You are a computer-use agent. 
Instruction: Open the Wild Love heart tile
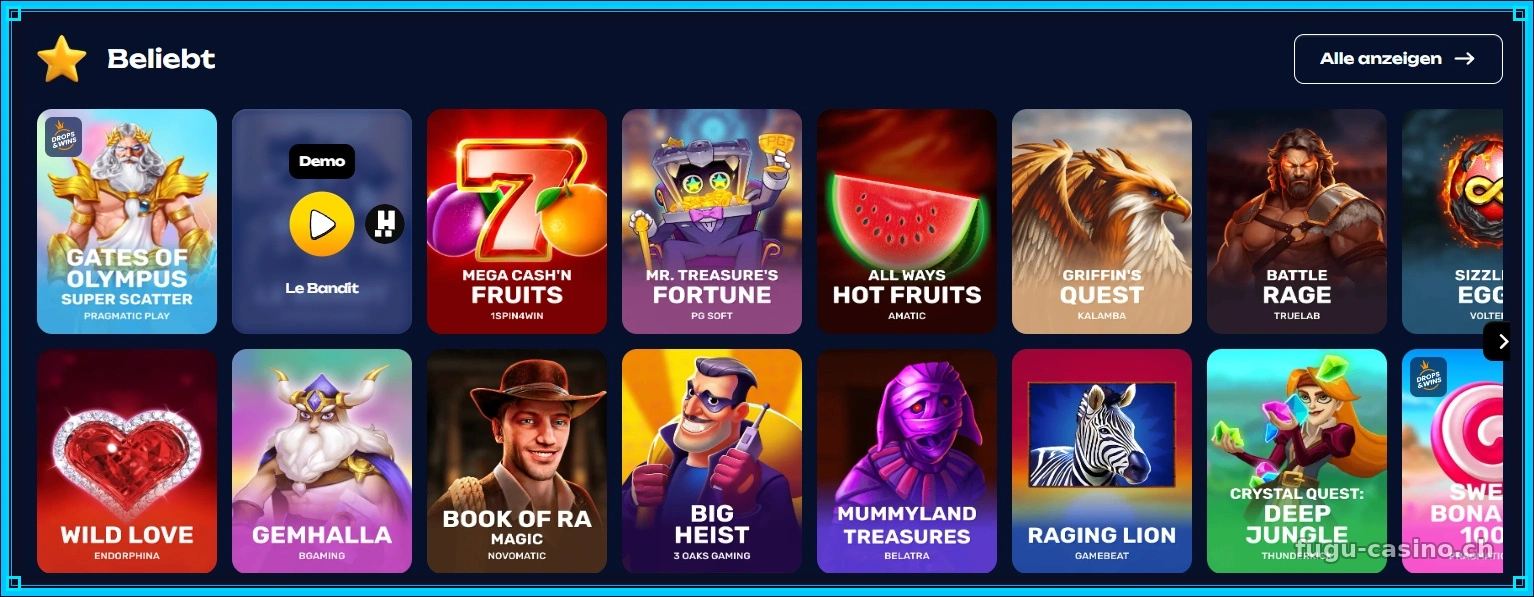(x=127, y=461)
